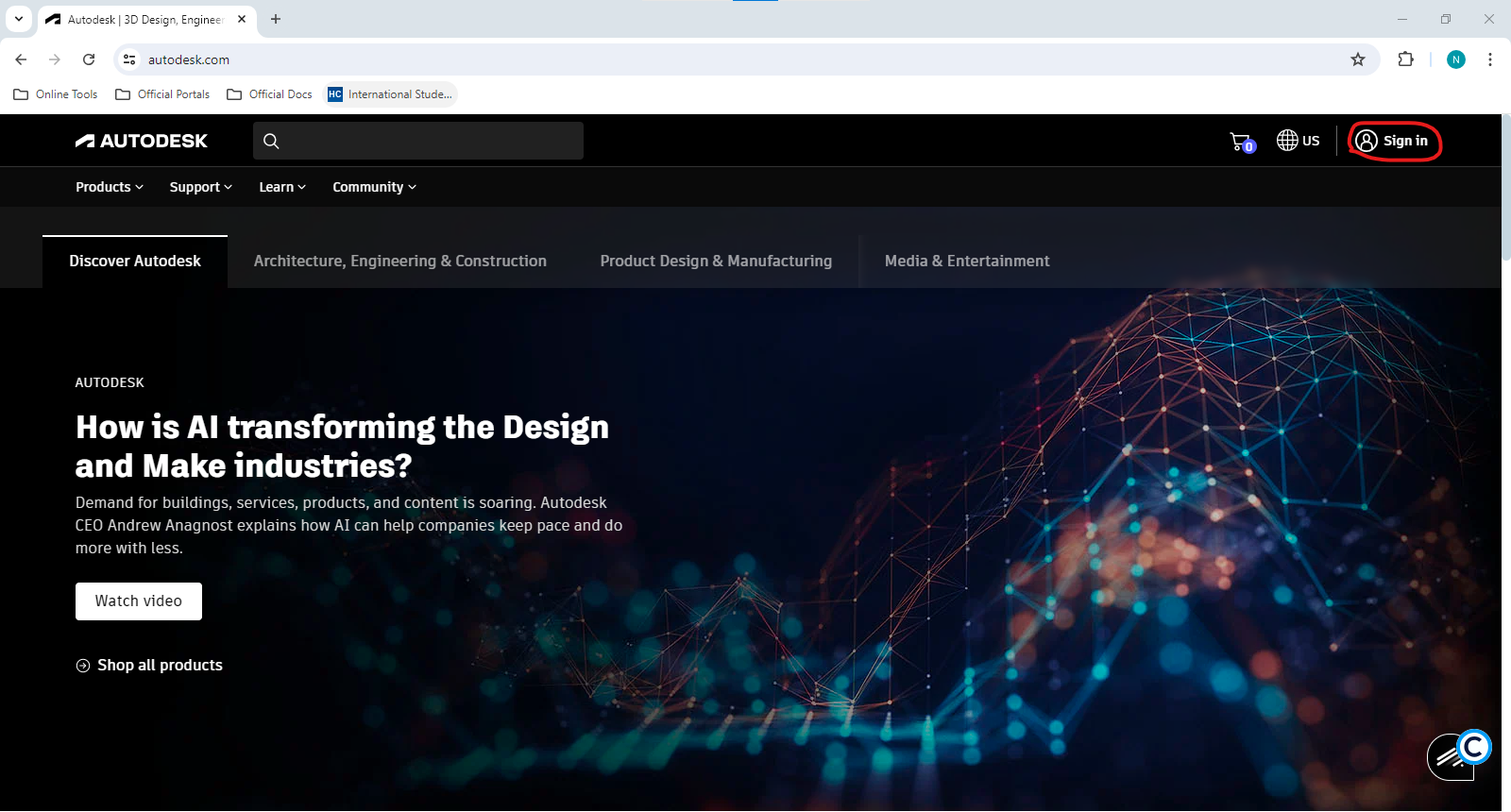
Task: Open International Stude... bookmark
Action: [x=391, y=94]
